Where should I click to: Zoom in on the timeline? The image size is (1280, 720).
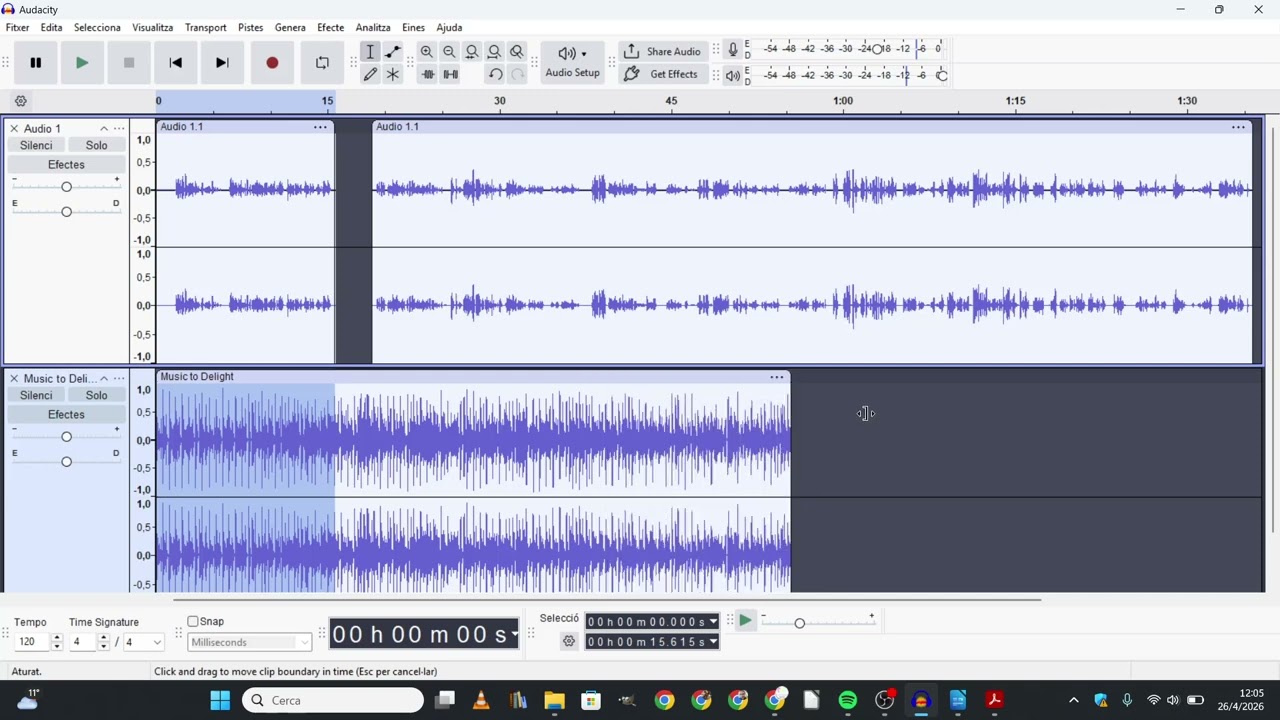427,52
